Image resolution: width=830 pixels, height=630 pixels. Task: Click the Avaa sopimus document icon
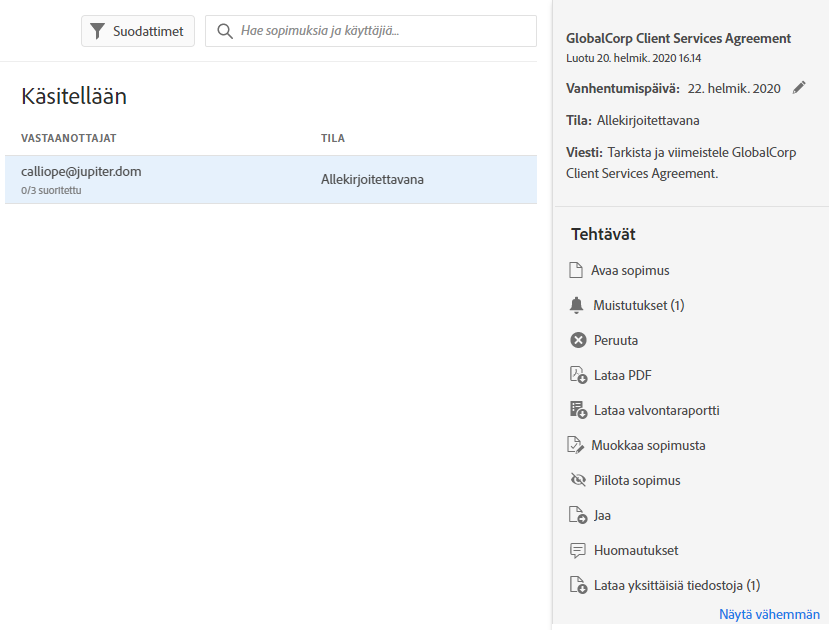pos(576,270)
